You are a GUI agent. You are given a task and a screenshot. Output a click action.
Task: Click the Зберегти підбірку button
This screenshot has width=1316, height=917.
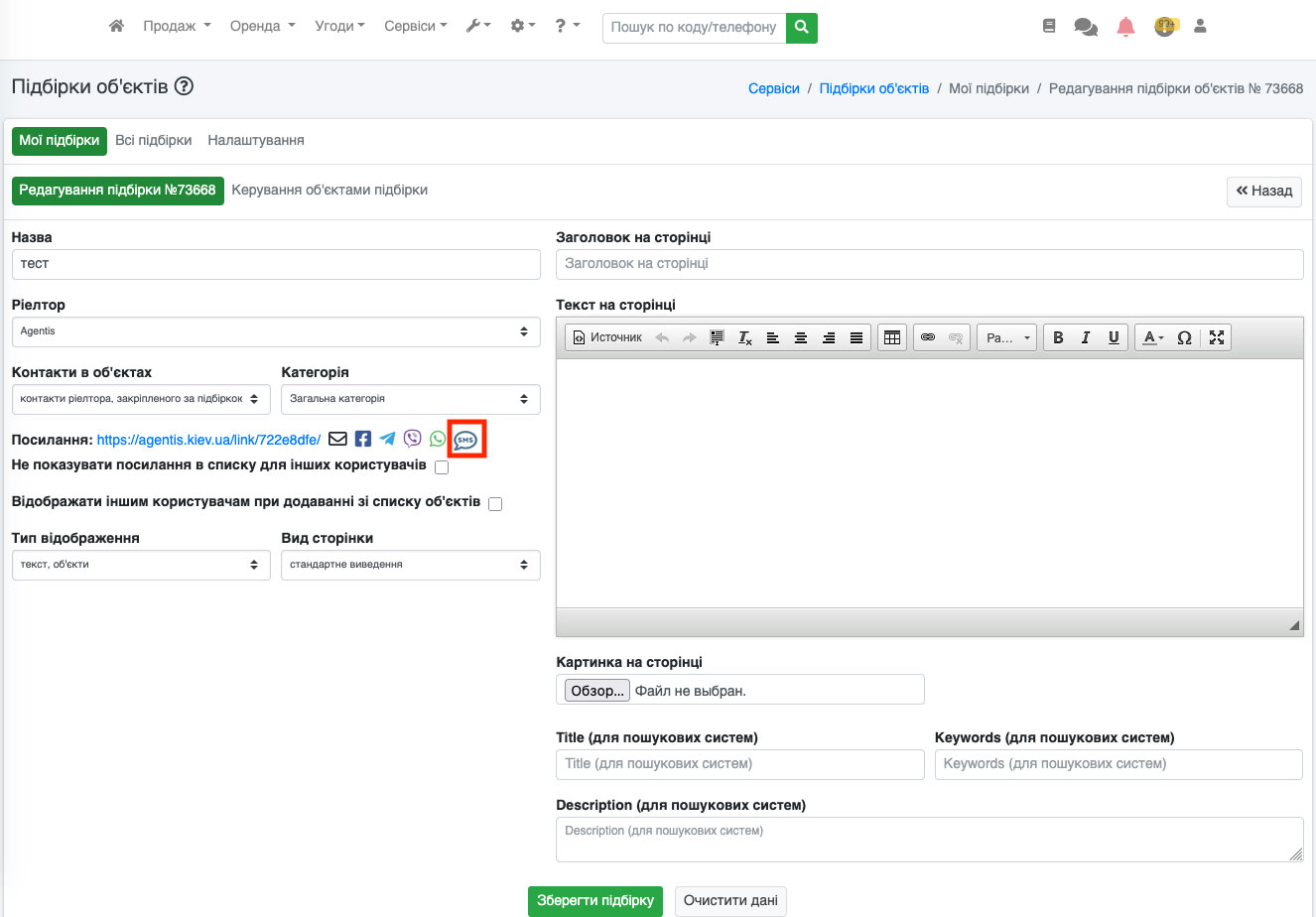595,901
